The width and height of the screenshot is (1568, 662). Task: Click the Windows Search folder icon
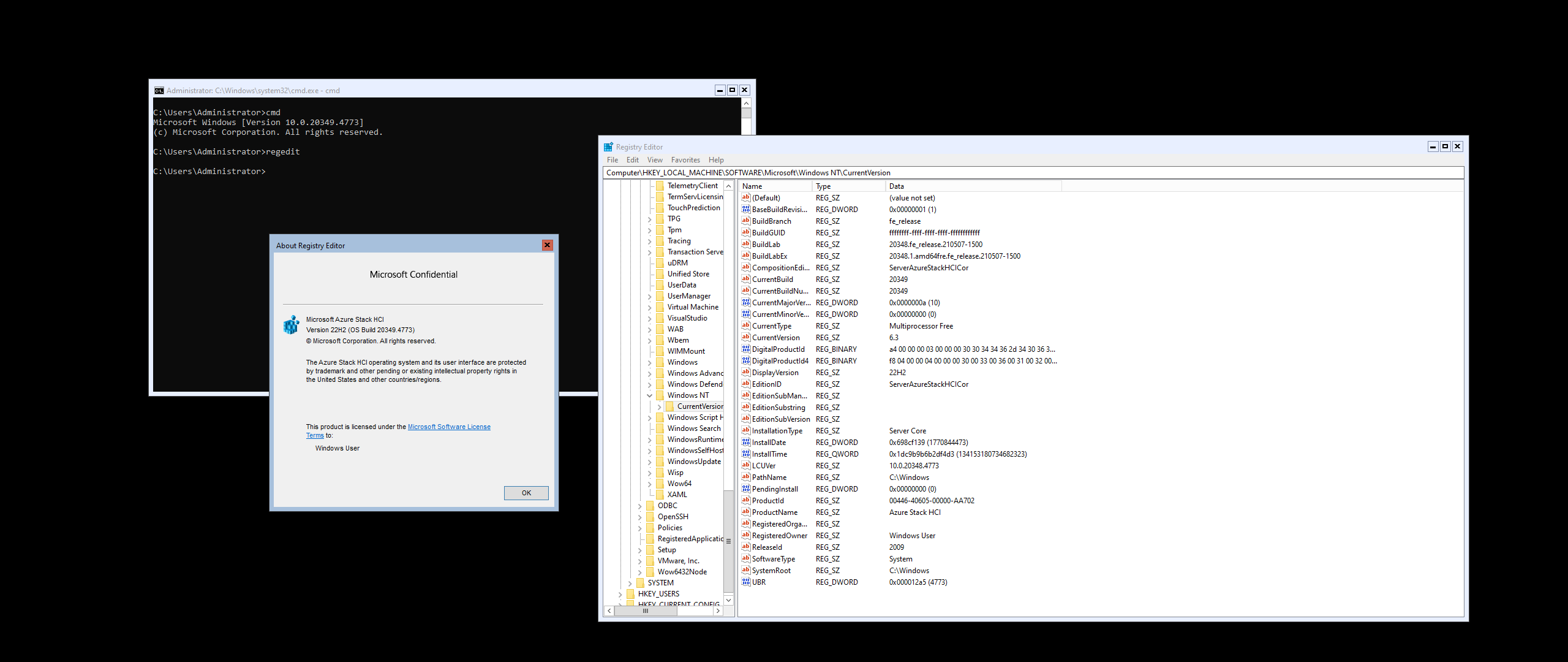coord(660,428)
